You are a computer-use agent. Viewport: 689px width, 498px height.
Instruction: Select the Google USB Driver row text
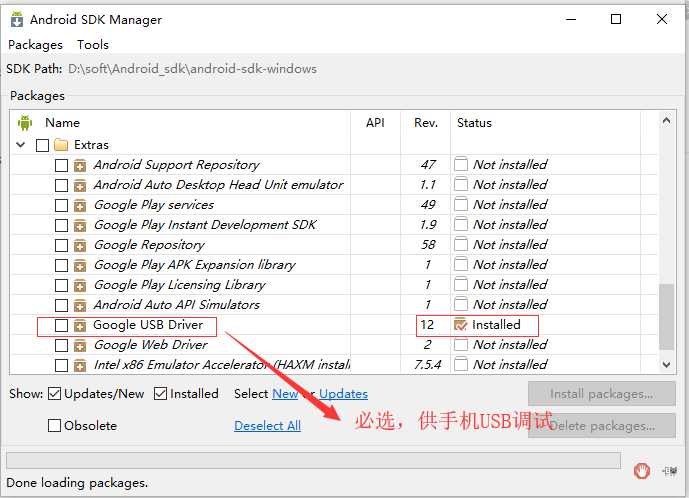(x=148, y=325)
